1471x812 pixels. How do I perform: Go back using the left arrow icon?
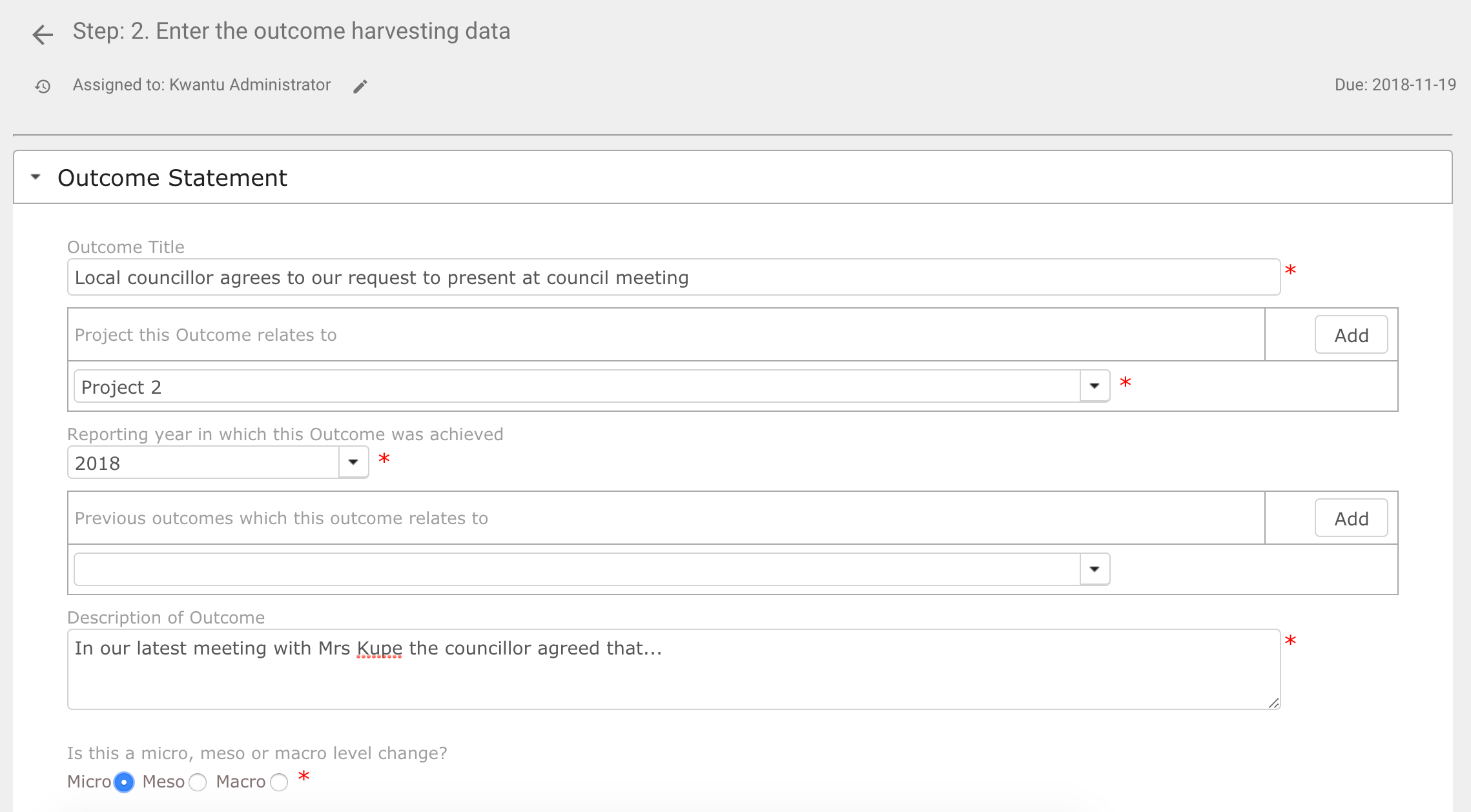pyautogui.click(x=43, y=34)
